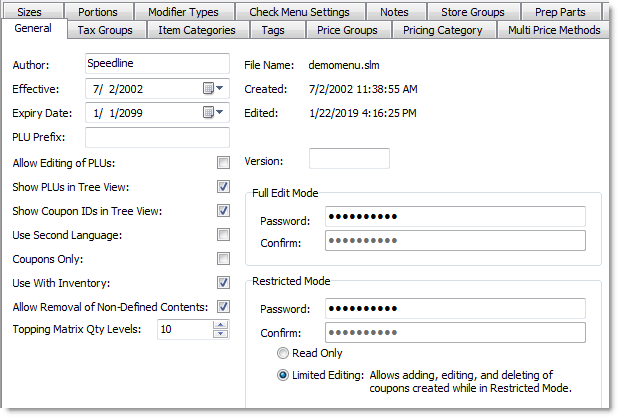
Task: Go to the Pricing Category tab
Action: pyautogui.click(x=445, y=30)
